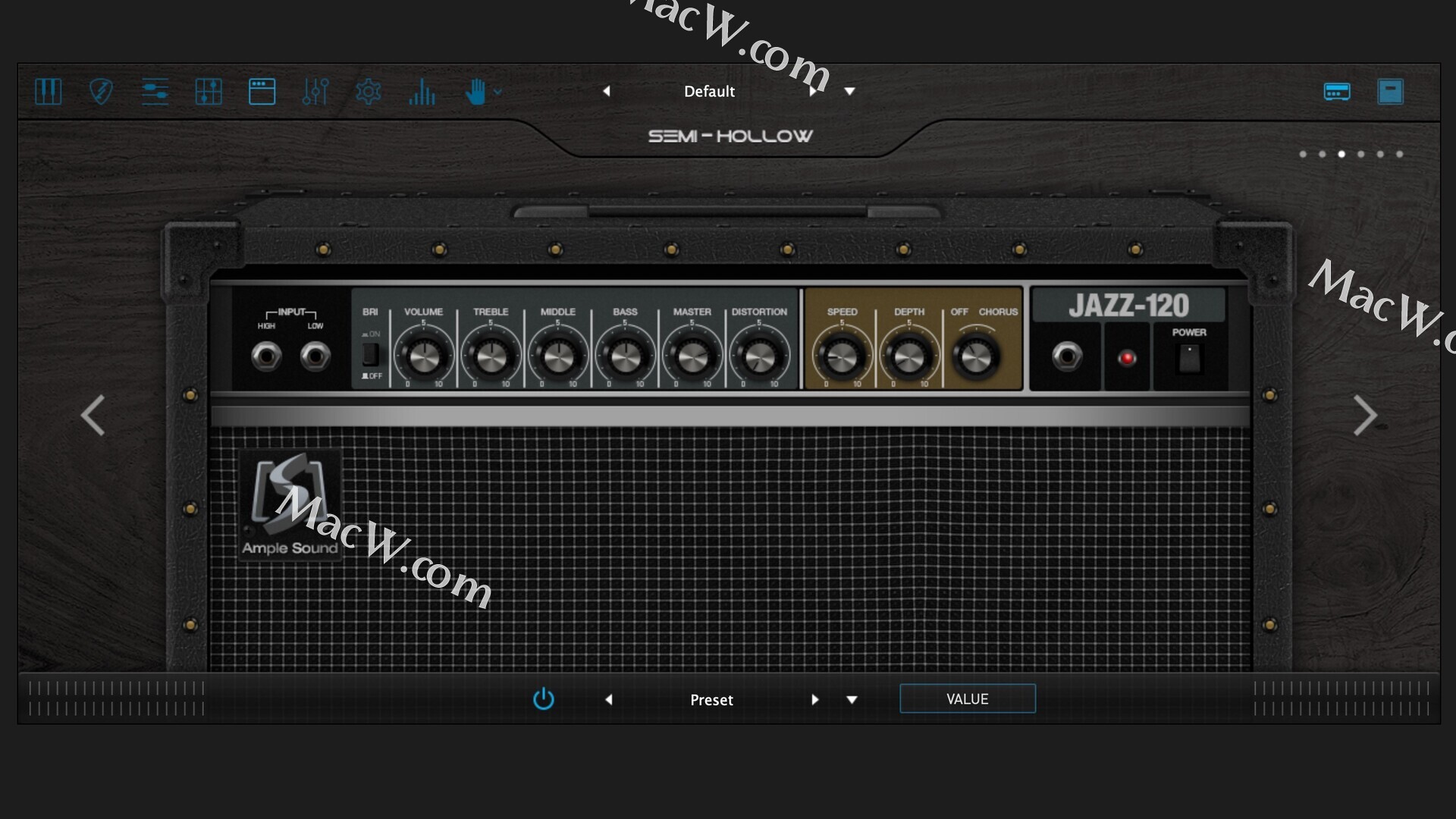1456x819 pixels.
Task: Click the MASTER knob
Action: 692,356
